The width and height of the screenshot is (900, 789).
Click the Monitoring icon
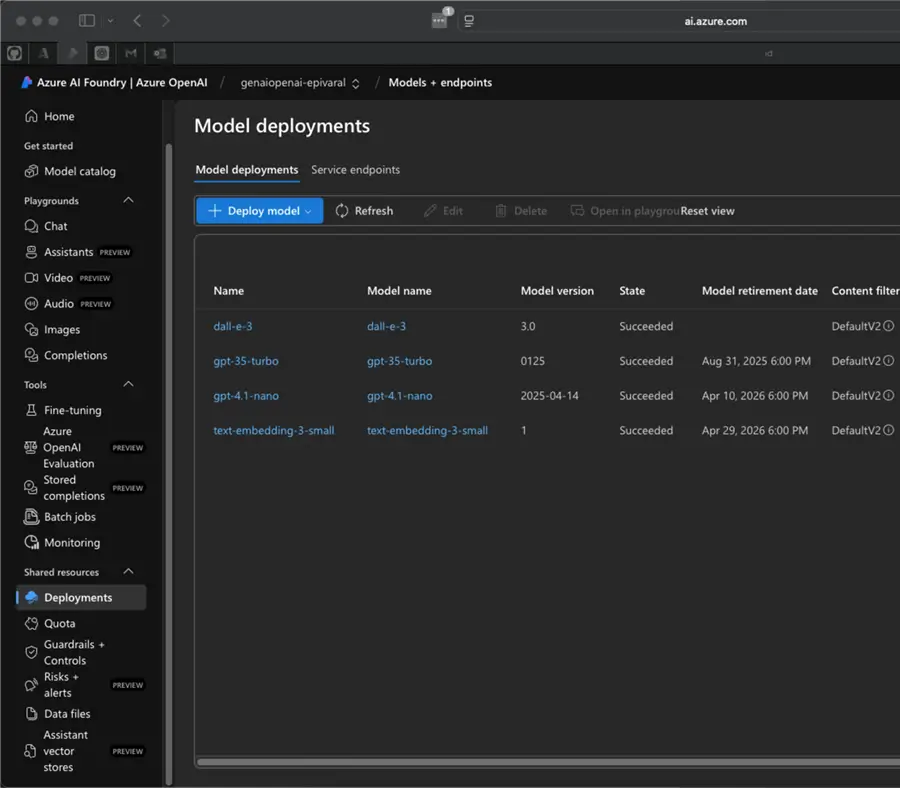32,543
